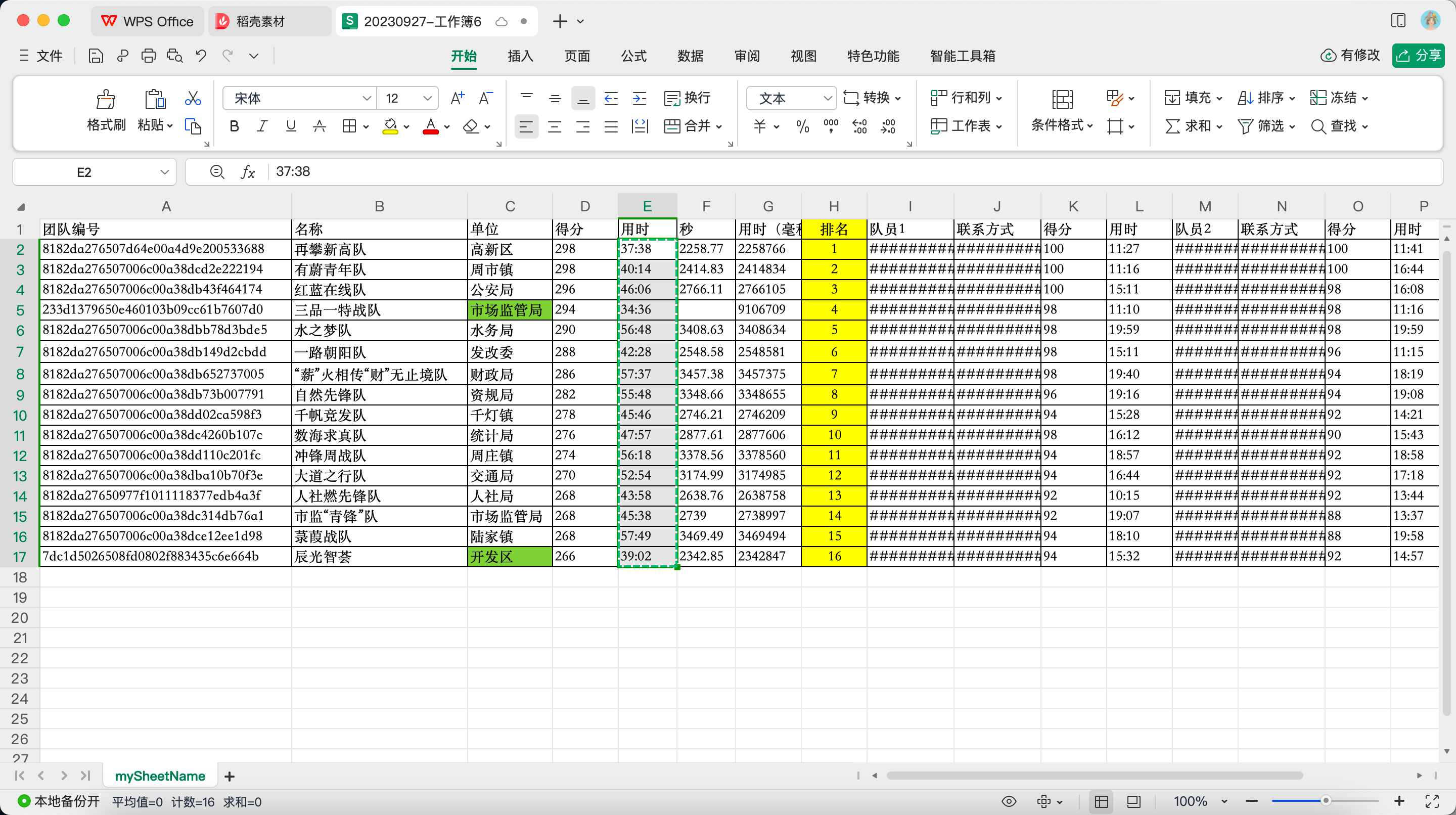Open the 数据 ribbon tab
This screenshot has height=815, width=1456.
[690, 56]
